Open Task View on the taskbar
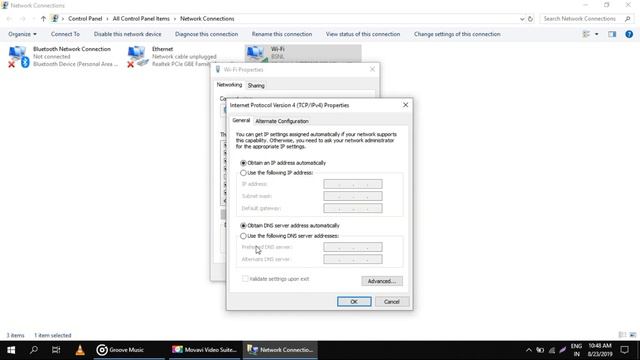Viewport: 640px width, 360px height. (x=56, y=350)
